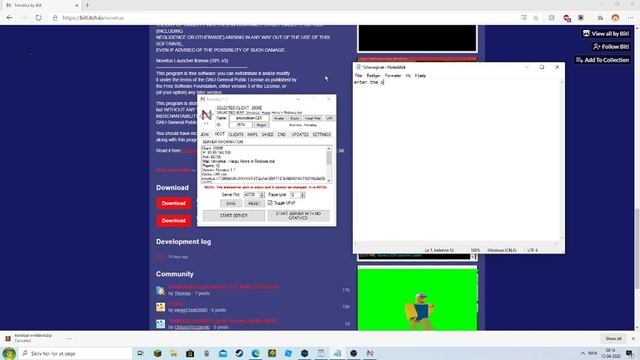The image size is (640, 360).
Task: Open a new browser tab with plus
Action: [x=88, y=5]
